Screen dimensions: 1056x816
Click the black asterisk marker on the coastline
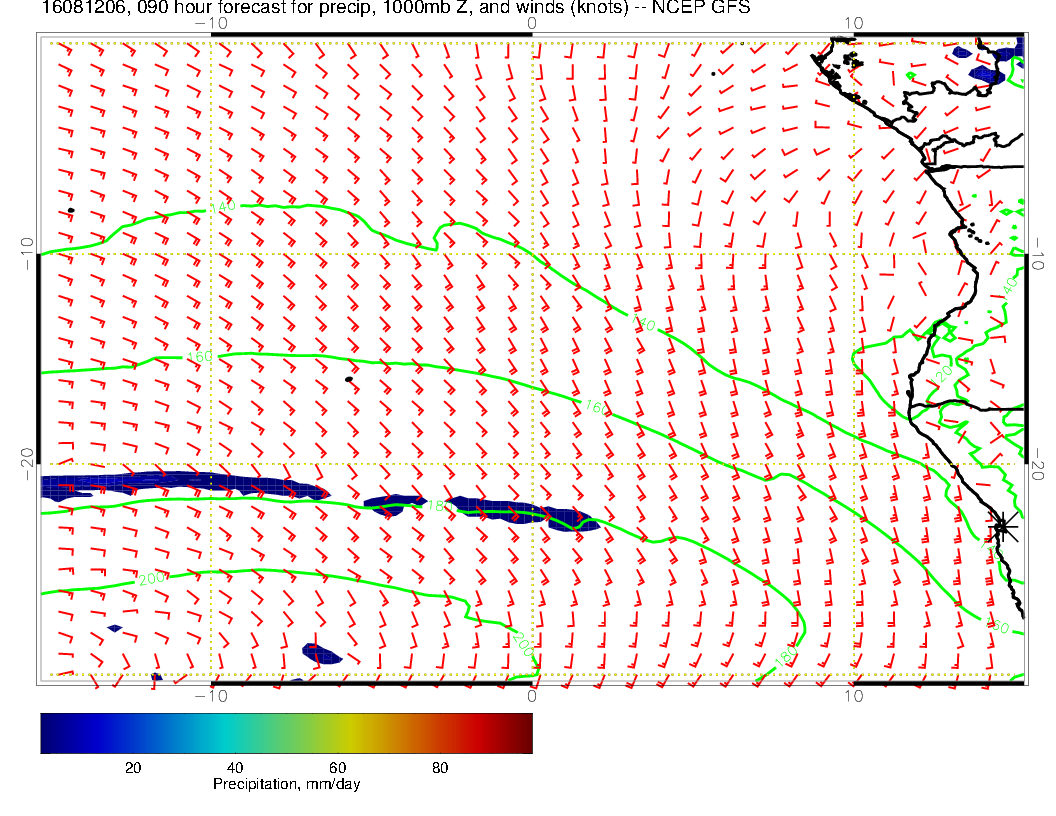(x=1003, y=526)
